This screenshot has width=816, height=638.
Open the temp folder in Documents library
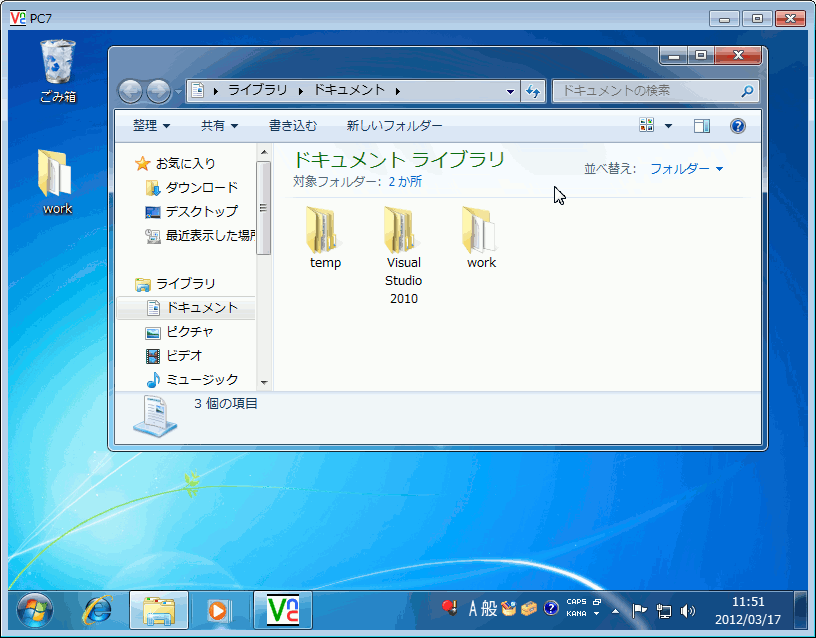click(325, 230)
